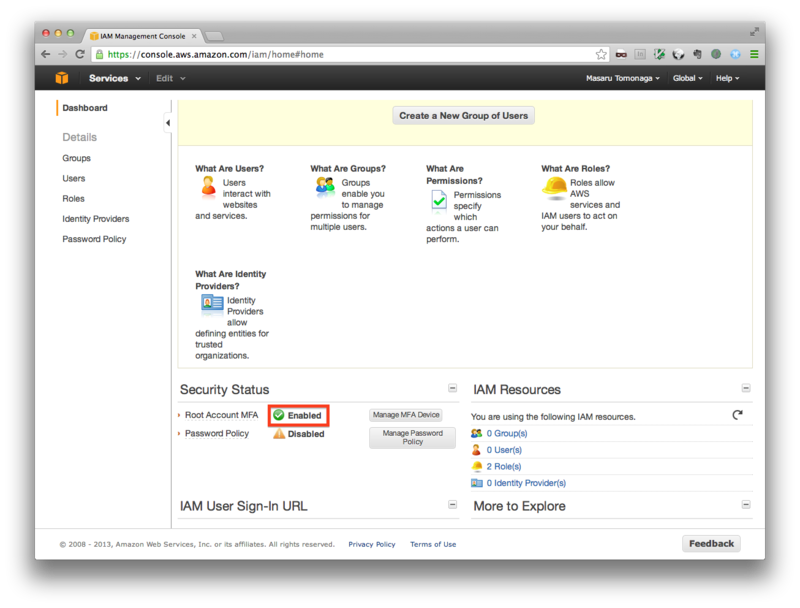Open the 2 Role(s) link
Screen dimensions: 800x608
point(504,466)
